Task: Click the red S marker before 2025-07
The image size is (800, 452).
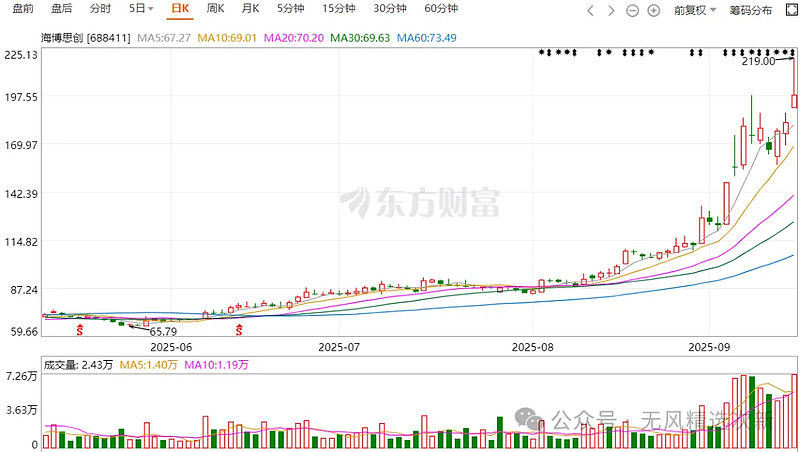Action: [x=239, y=328]
